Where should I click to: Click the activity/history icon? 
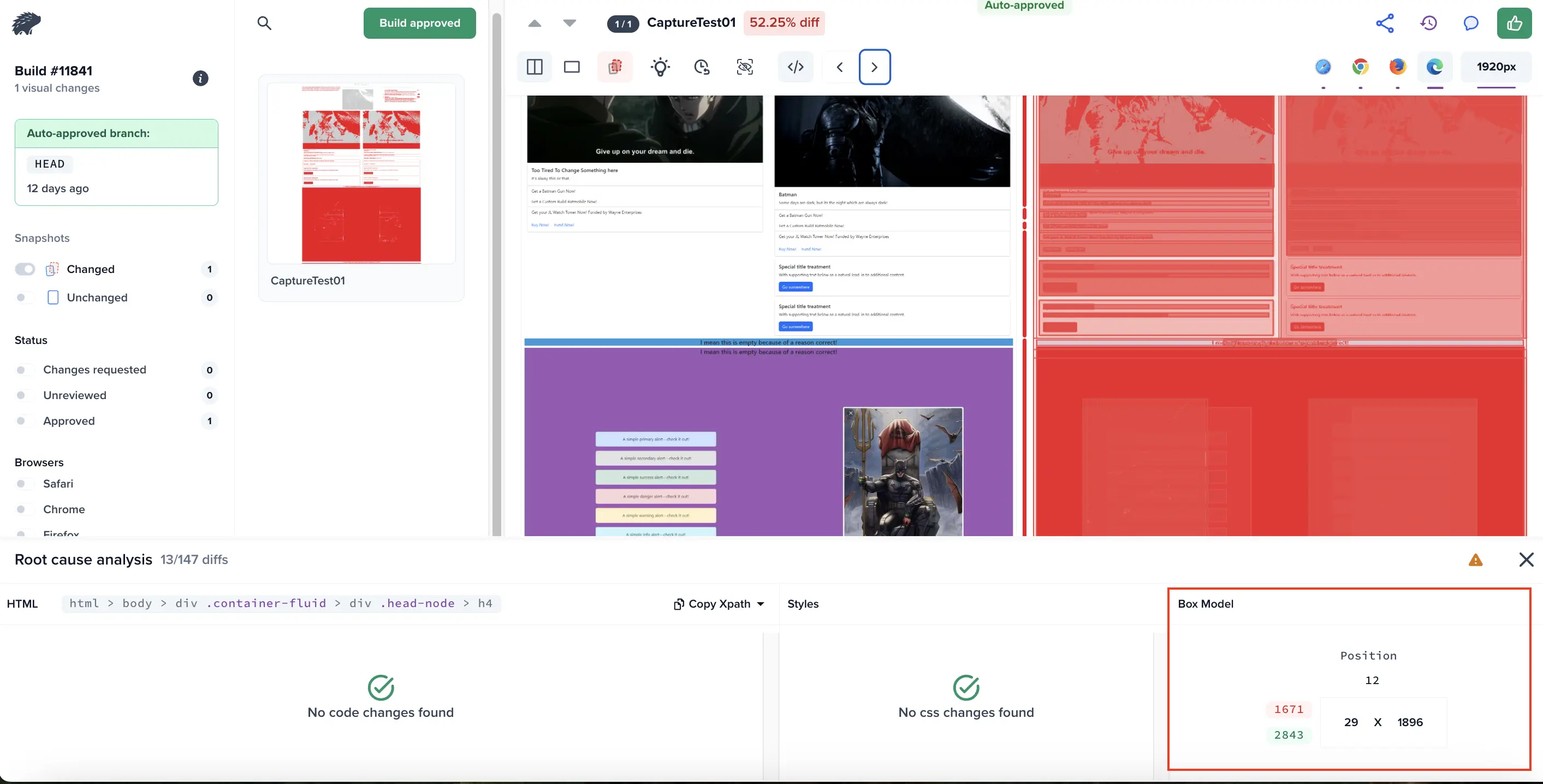pyautogui.click(x=1429, y=23)
